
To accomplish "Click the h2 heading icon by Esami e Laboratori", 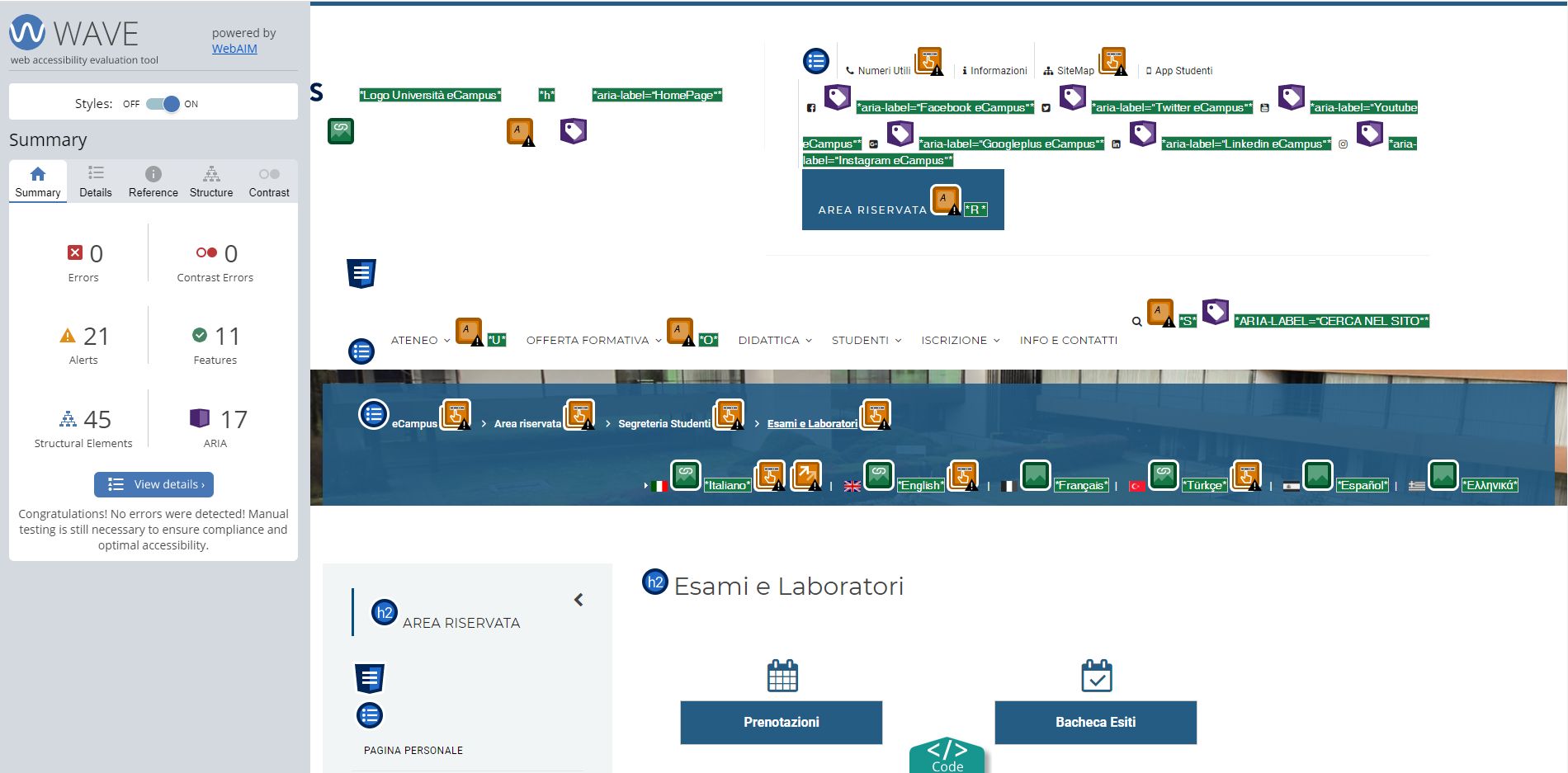I will tap(655, 582).
